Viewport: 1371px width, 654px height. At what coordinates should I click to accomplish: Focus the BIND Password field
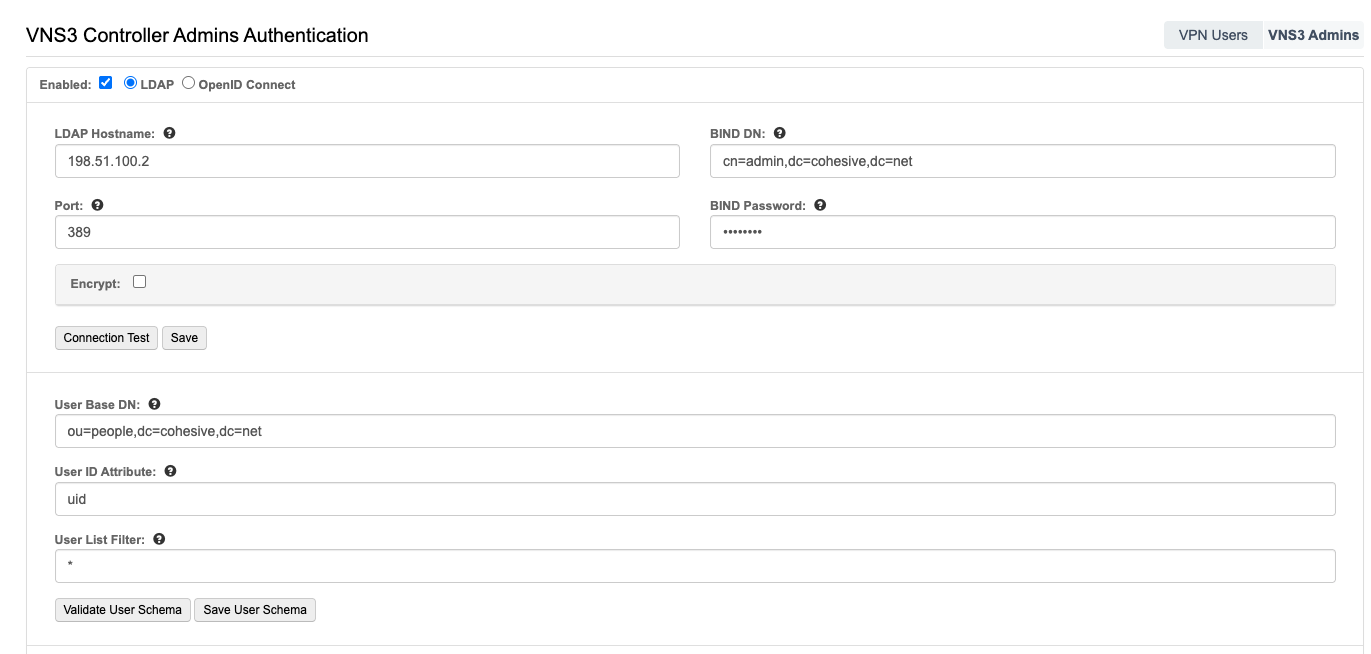[x=1023, y=232]
